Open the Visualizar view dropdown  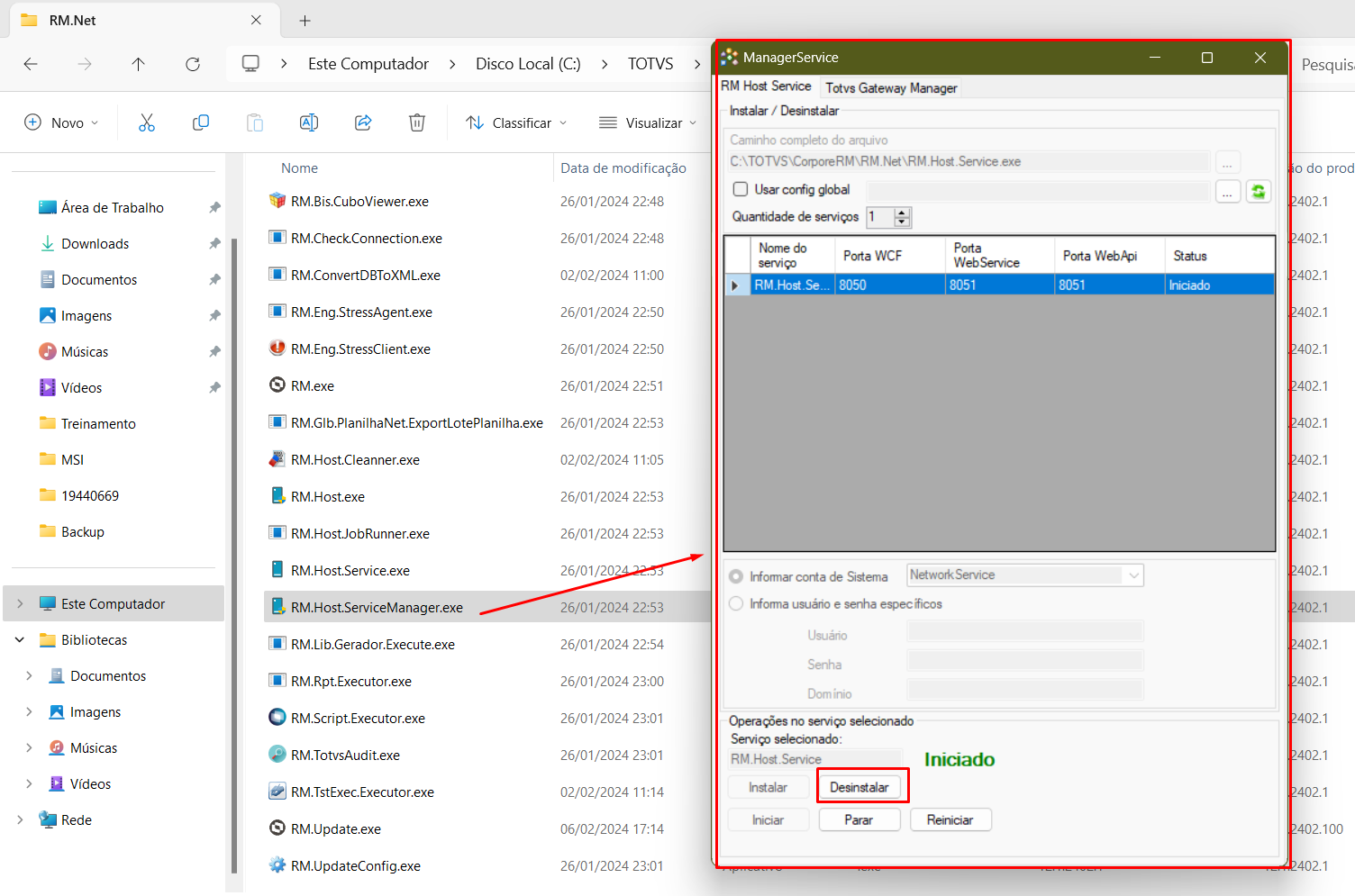(x=648, y=122)
